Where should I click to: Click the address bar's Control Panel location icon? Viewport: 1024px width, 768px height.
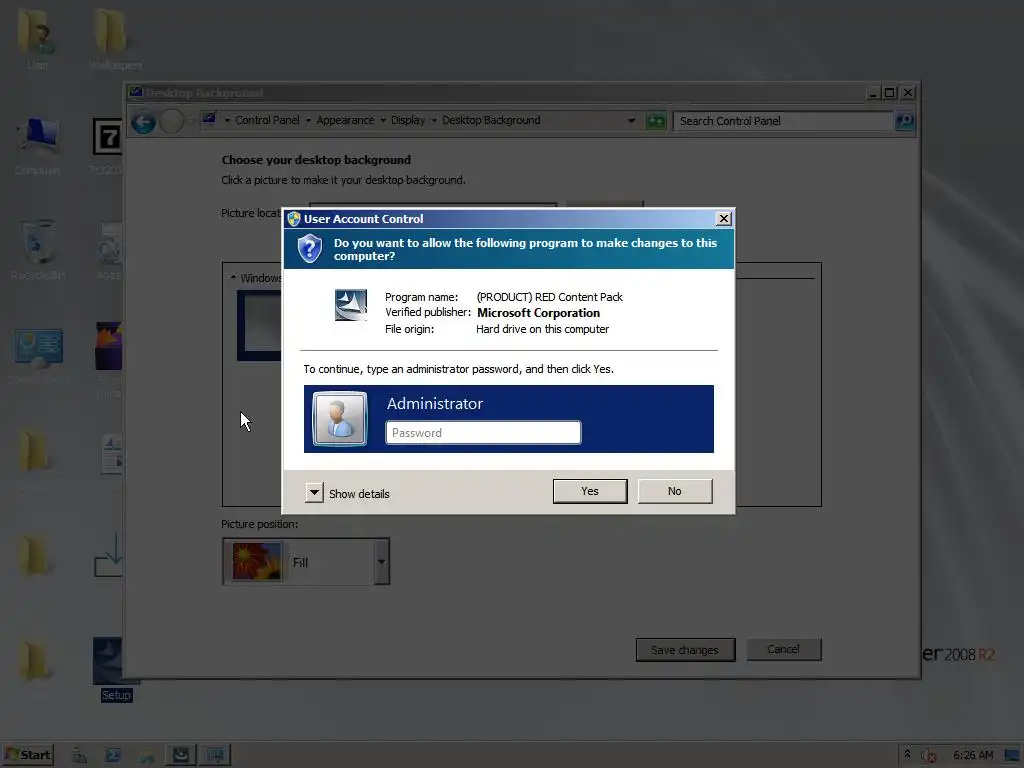[209, 119]
